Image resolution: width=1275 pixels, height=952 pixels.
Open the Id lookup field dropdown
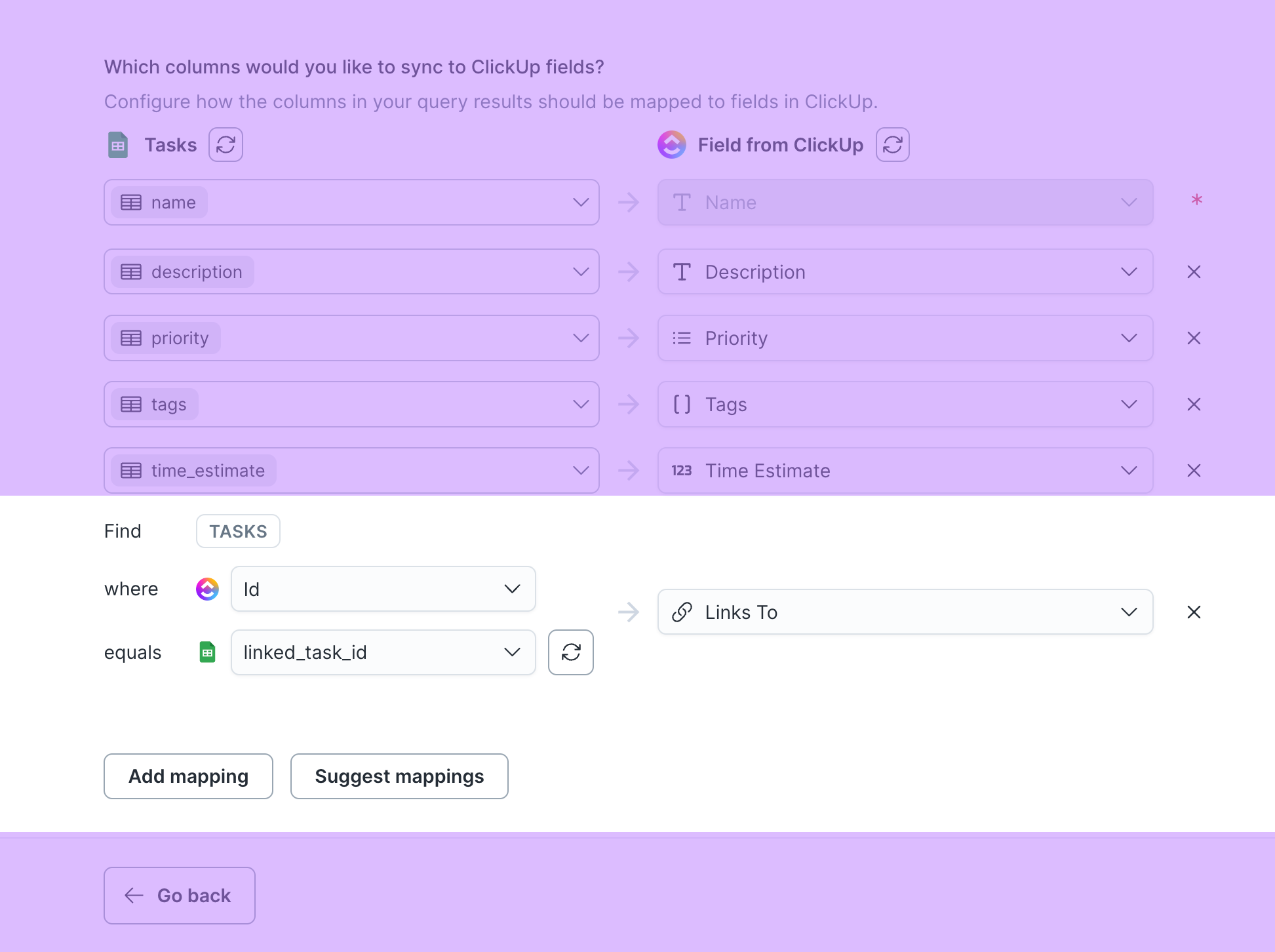pyautogui.click(x=383, y=589)
